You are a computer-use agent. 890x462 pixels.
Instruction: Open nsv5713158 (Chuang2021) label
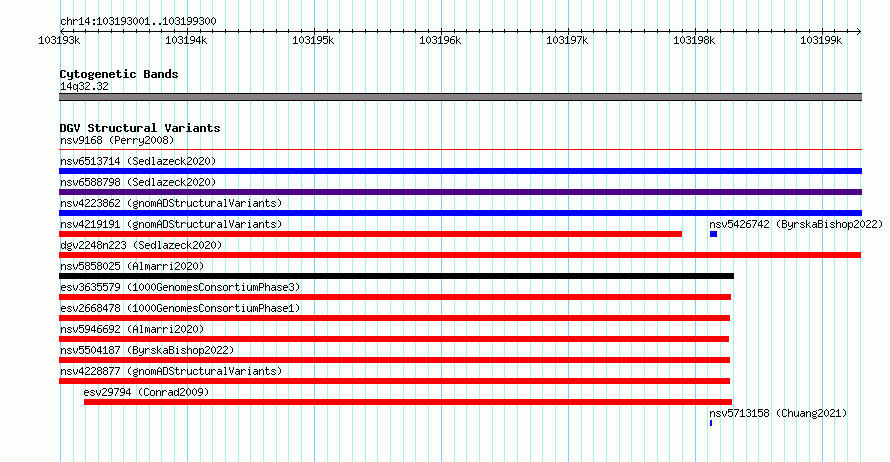778,413
